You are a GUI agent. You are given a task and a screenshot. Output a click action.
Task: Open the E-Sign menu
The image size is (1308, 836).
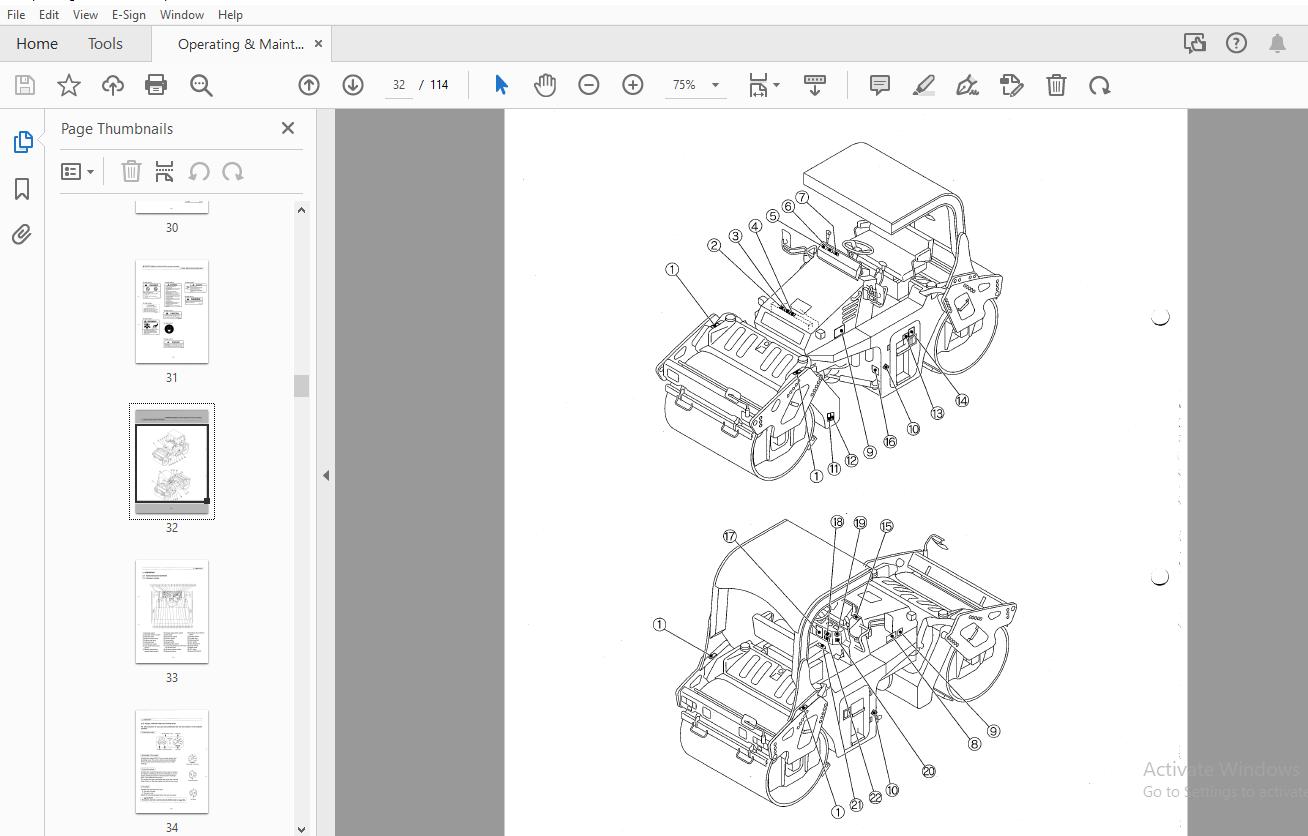(x=129, y=15)
